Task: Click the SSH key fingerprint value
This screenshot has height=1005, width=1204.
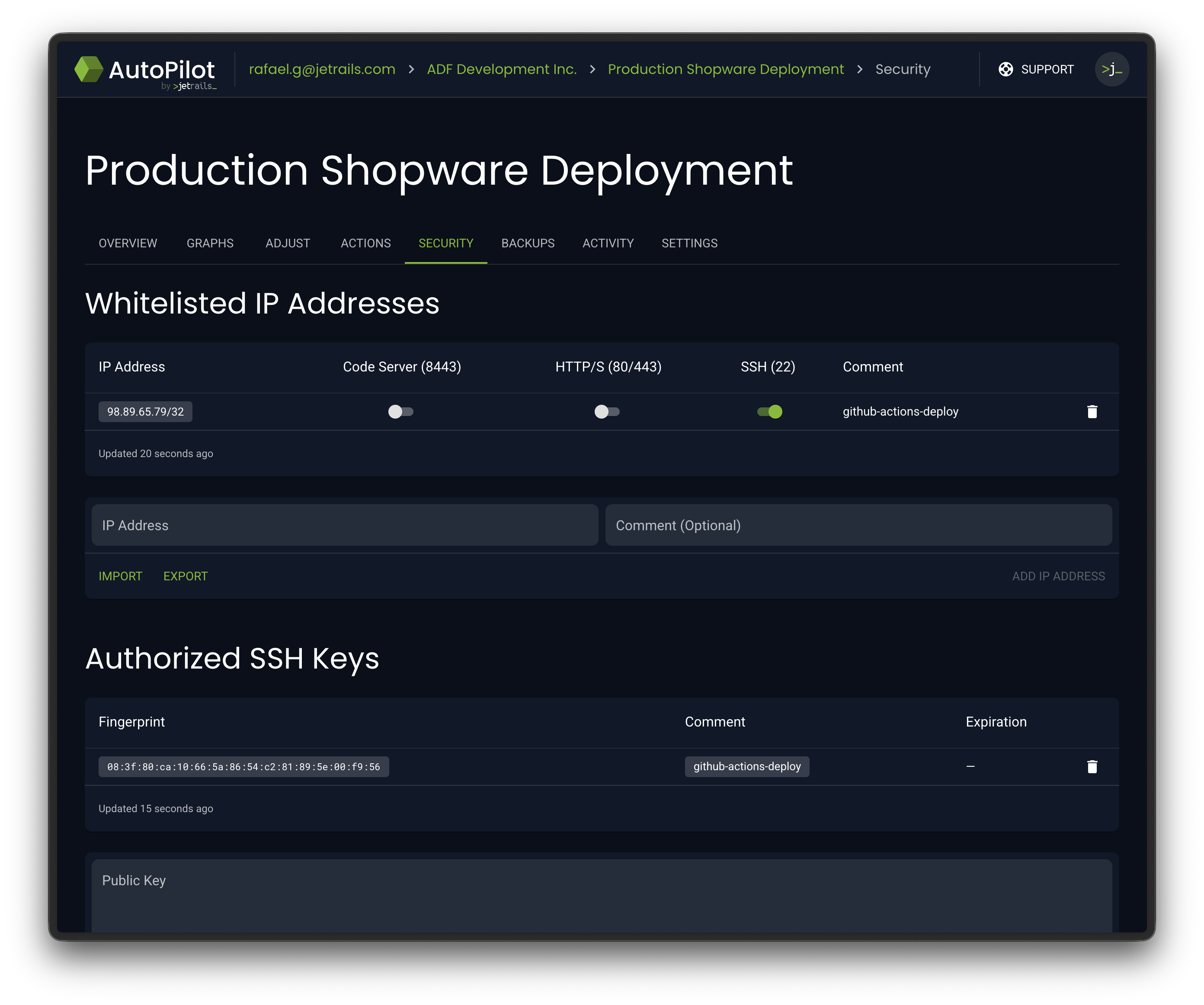Action: pos(243,766)
